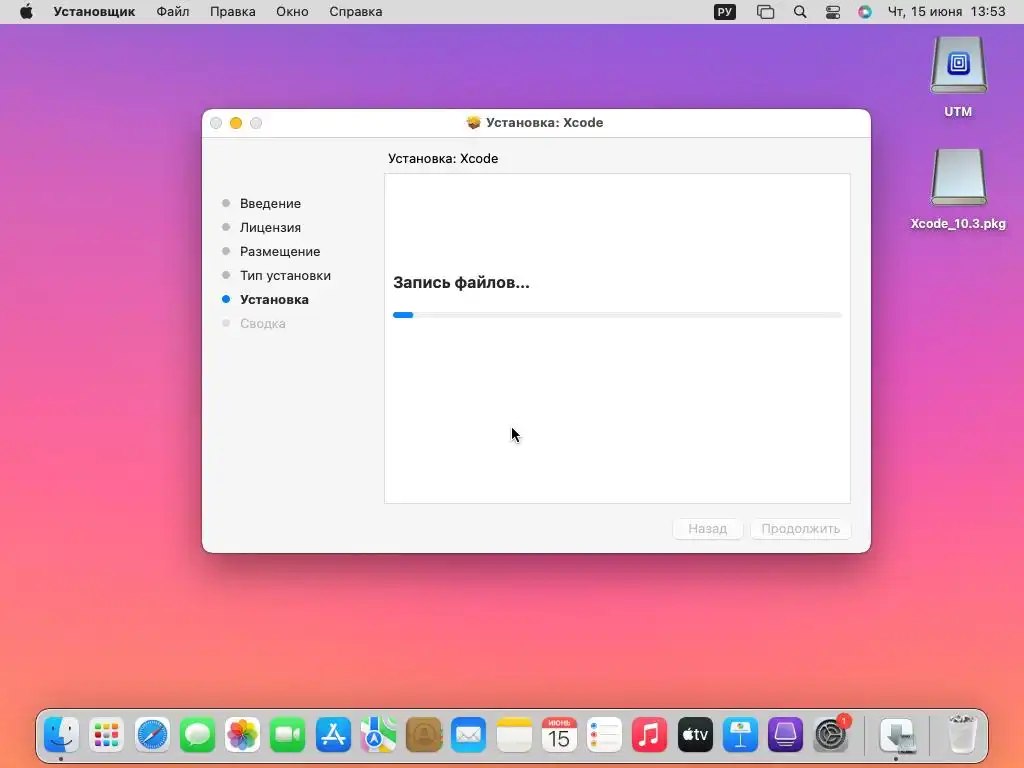This screenshot has height=768, width=1024.
Task: Open System Settings from the Dock
Action: (831, 735)
